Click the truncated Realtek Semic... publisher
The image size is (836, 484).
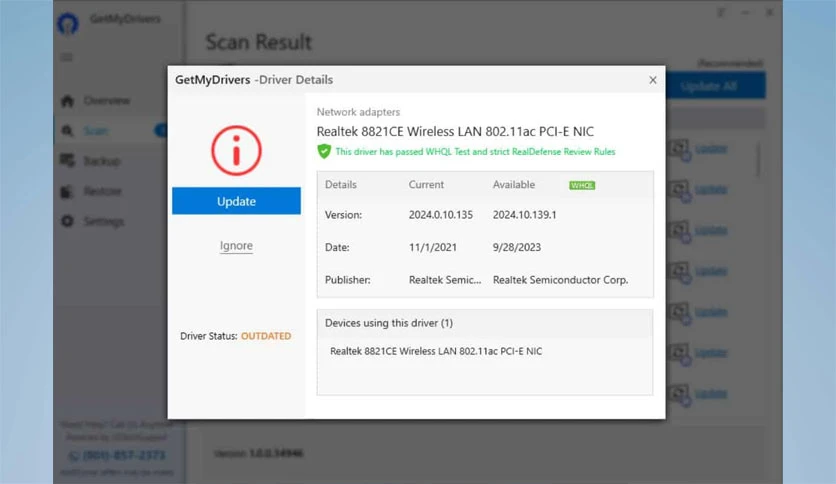click(445, 280)
